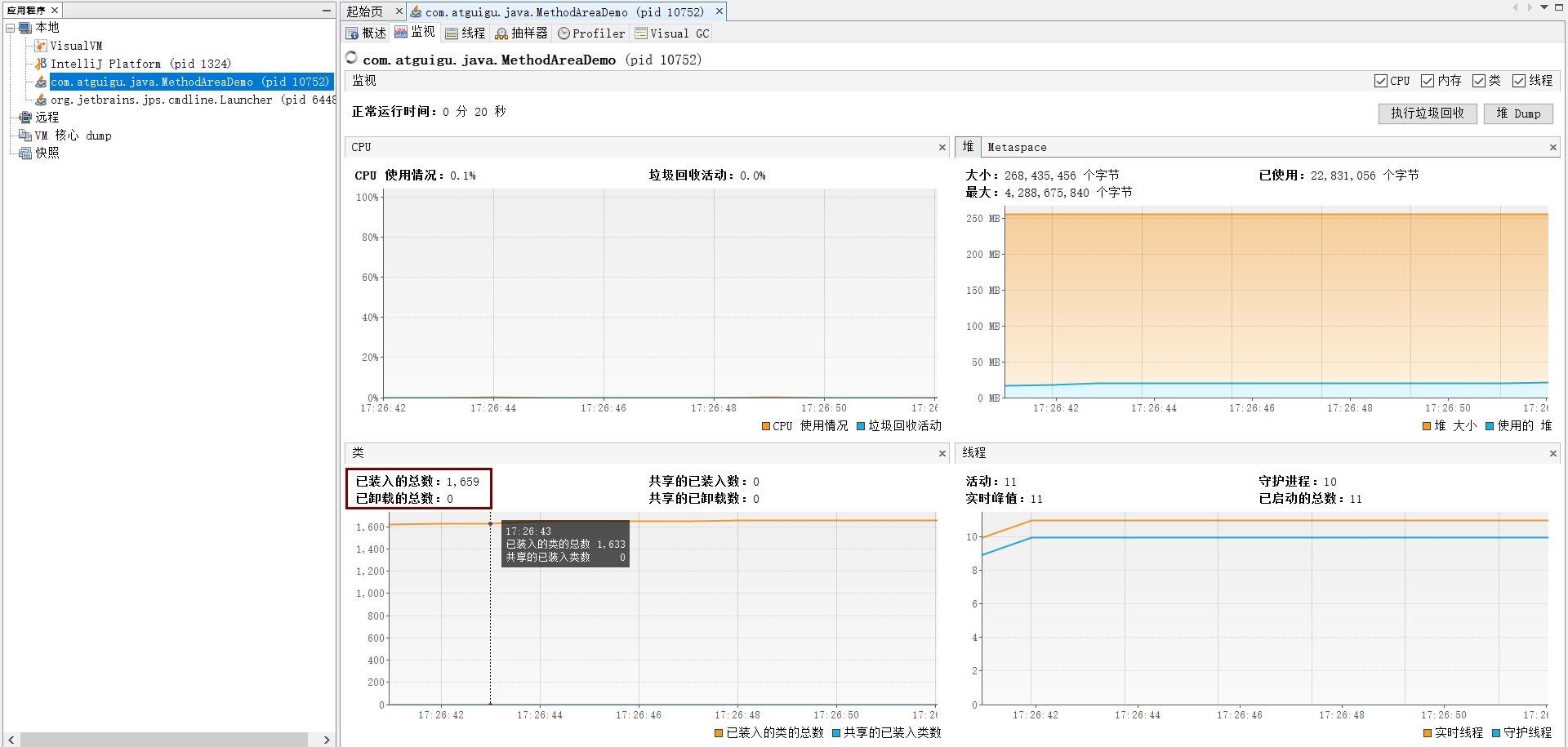Select the VM 核心 dump icon
This screenshot has height=747, width=1568.
coord(25,136)
